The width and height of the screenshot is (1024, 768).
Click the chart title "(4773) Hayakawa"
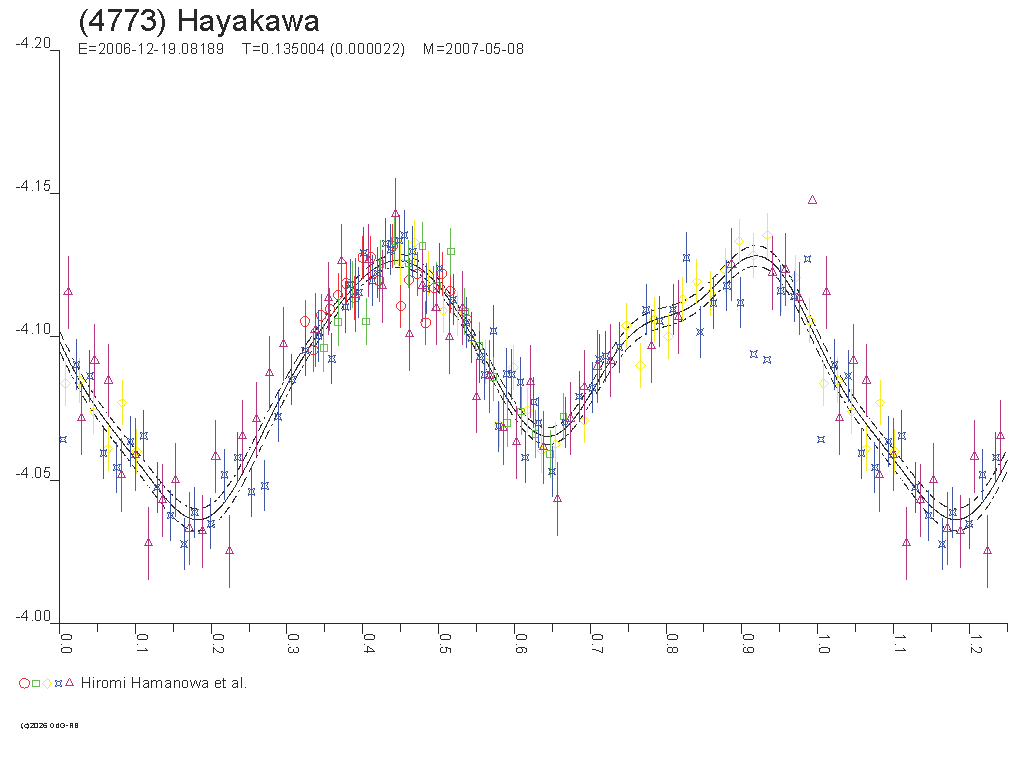pos(199,22)
